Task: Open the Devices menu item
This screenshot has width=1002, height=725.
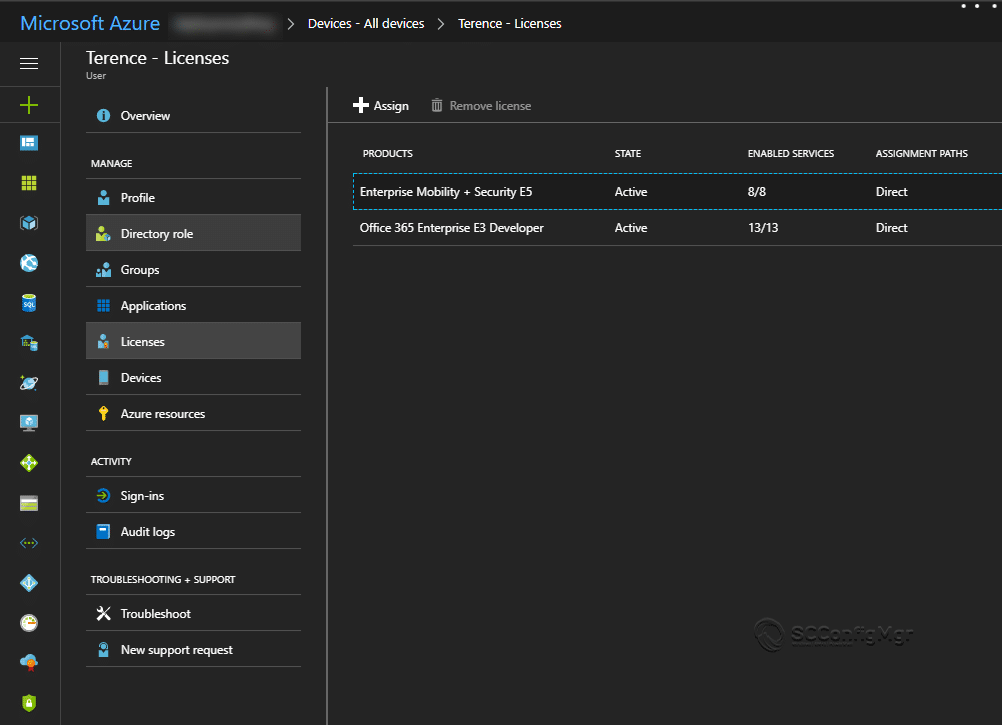Action: click(194, 378)
